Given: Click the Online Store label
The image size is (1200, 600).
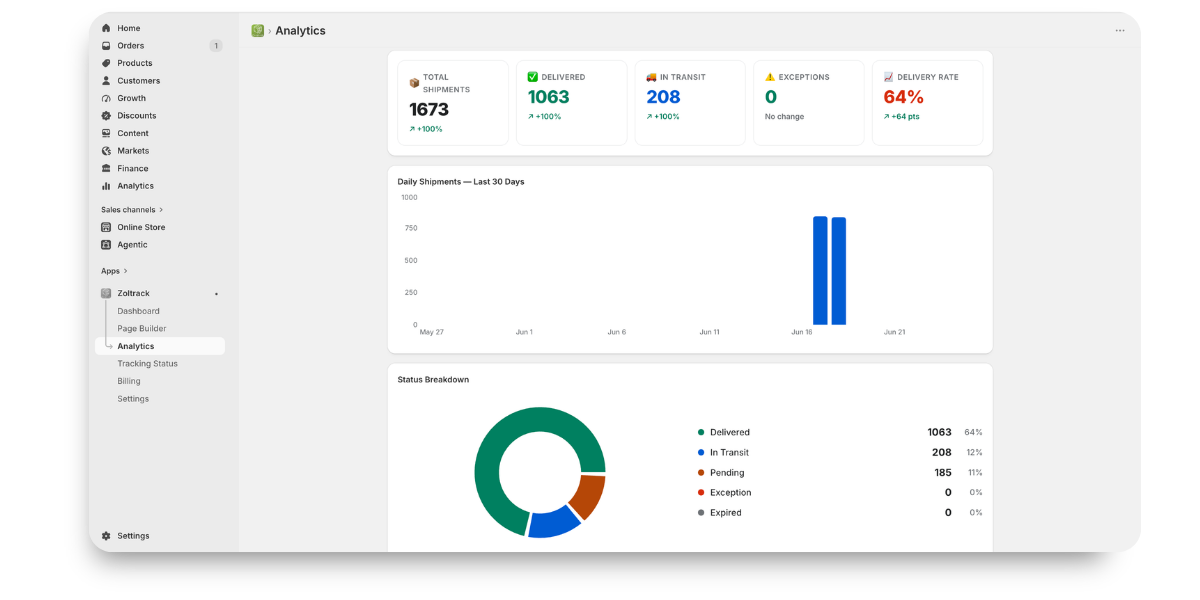Looking at the screenshot, I should pyautogui.click(x=141, y=227).
